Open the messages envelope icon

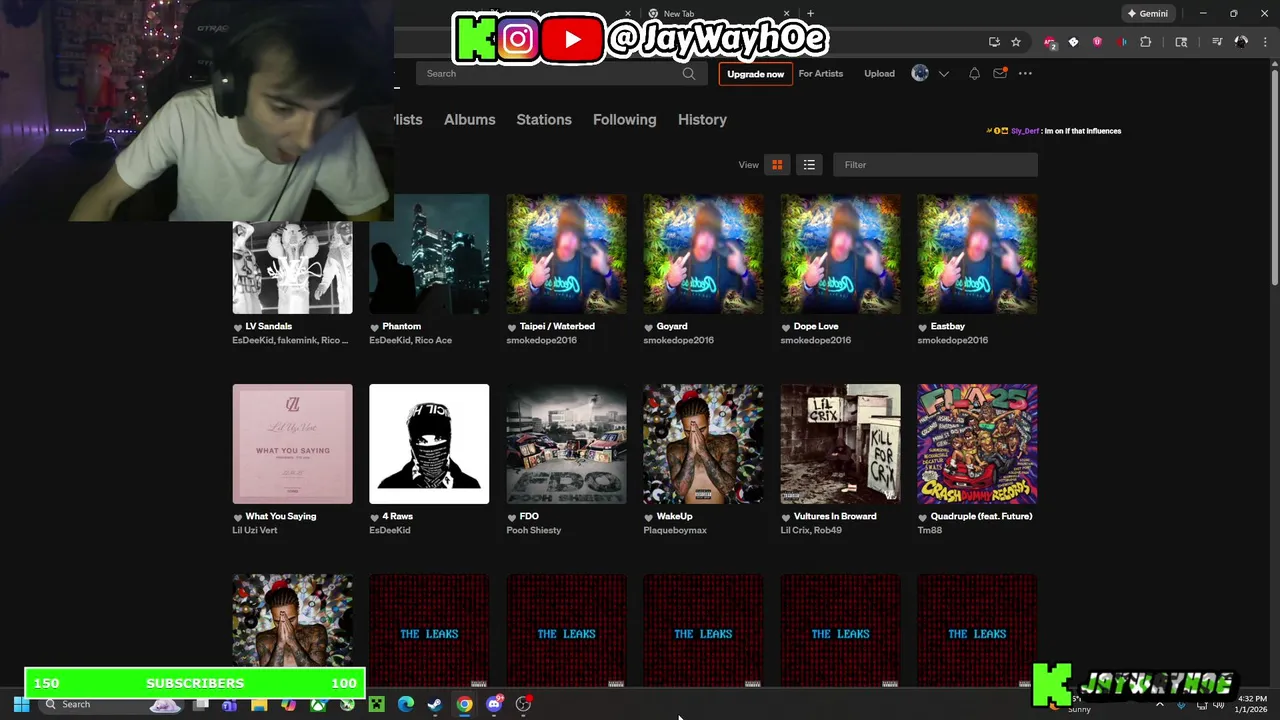1000,73
